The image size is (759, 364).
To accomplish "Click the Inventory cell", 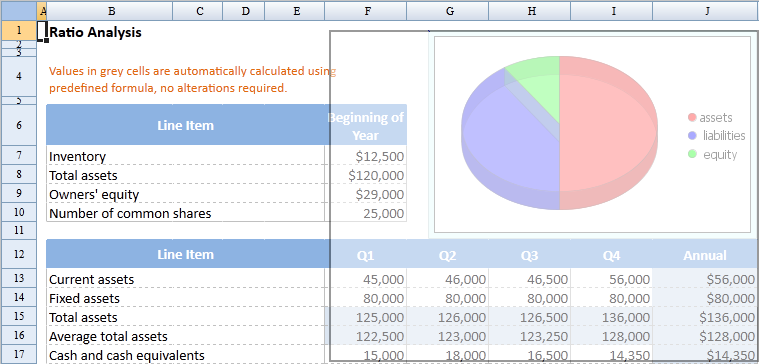I will [185, 156].
